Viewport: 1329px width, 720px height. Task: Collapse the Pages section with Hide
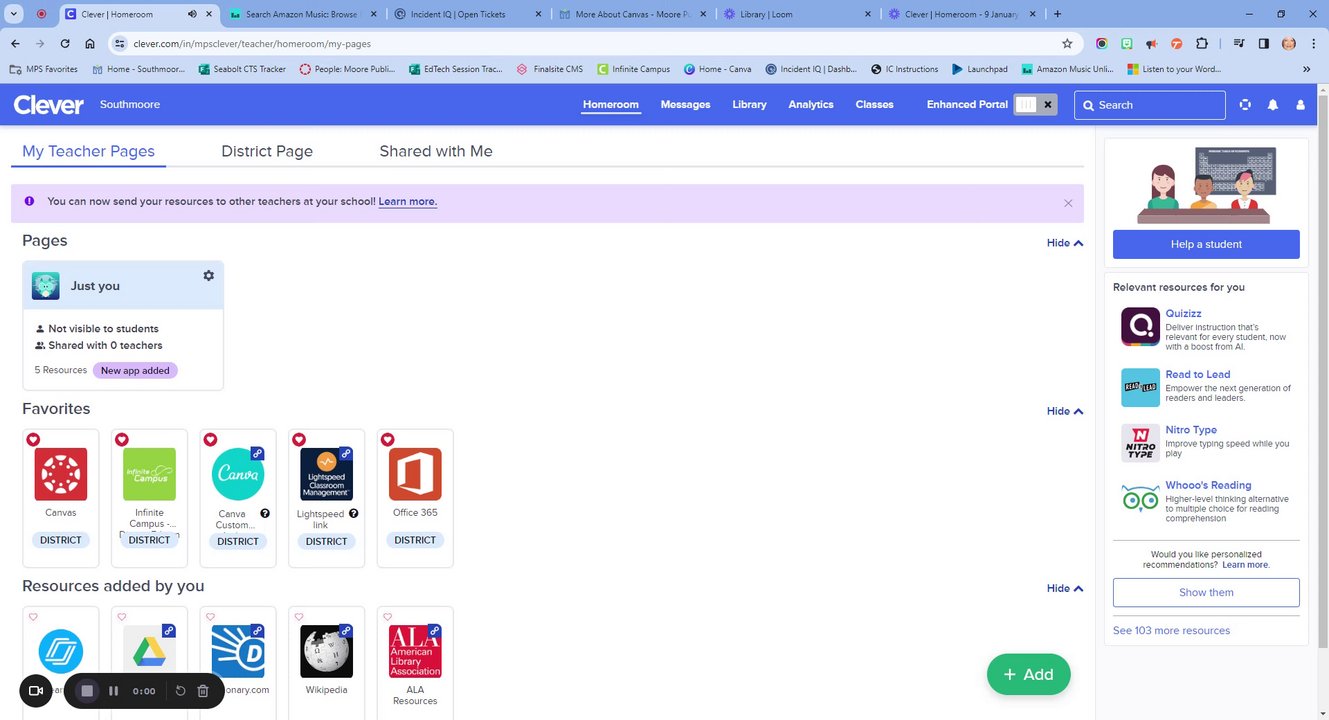pos(1065,243)
